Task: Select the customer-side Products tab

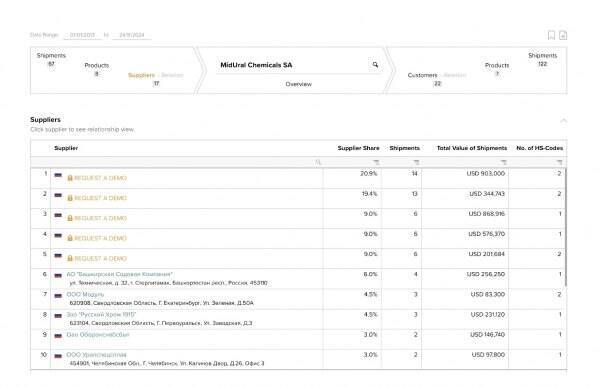Action: coord(497,69)
